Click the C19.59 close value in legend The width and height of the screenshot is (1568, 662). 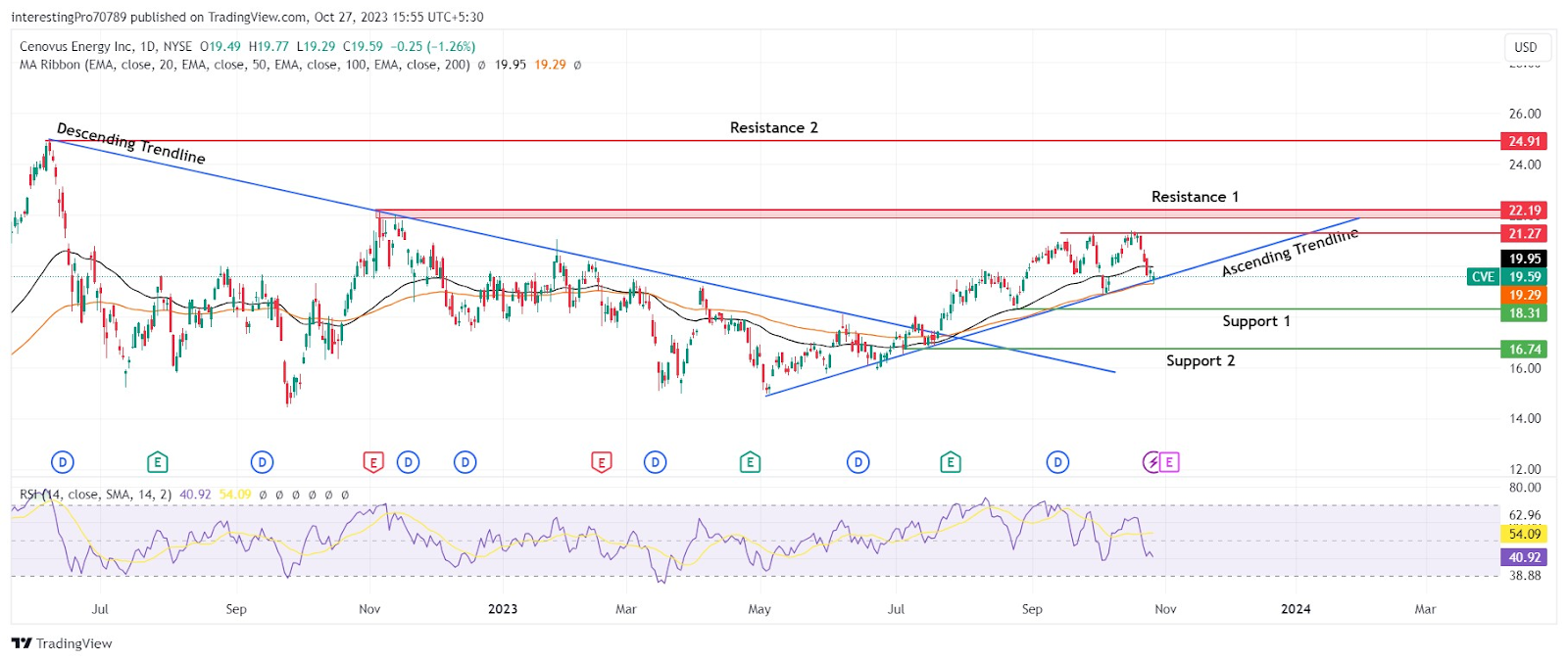point(363,46)
